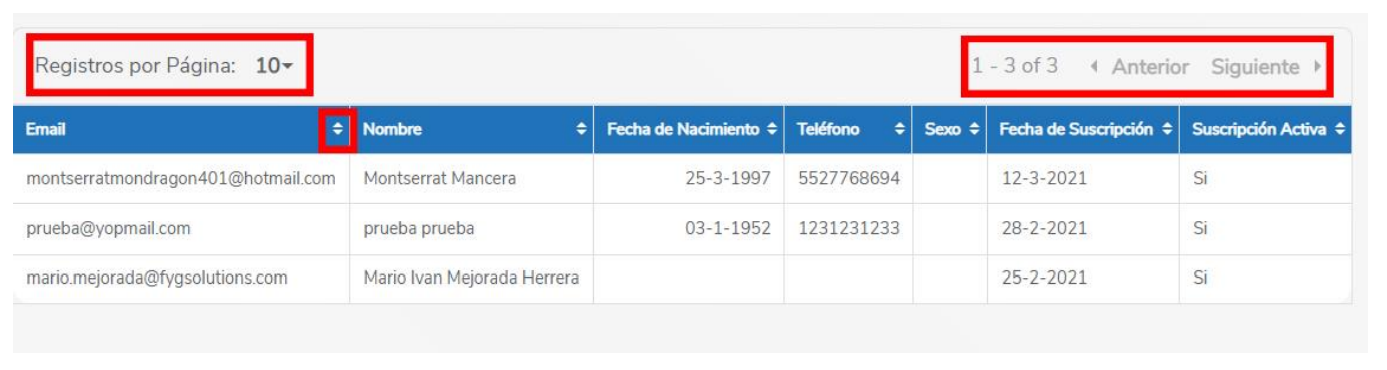The width and height of the screenshot is (1387, 370).
Task: Click Fecha de Suscripción sort arrows
Action: pyautogui.click(x=1168, y=130)
